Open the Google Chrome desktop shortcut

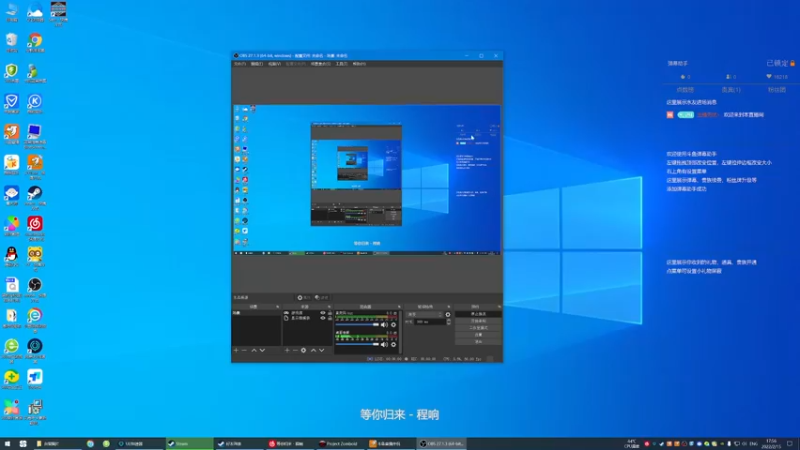click(35, 40)
